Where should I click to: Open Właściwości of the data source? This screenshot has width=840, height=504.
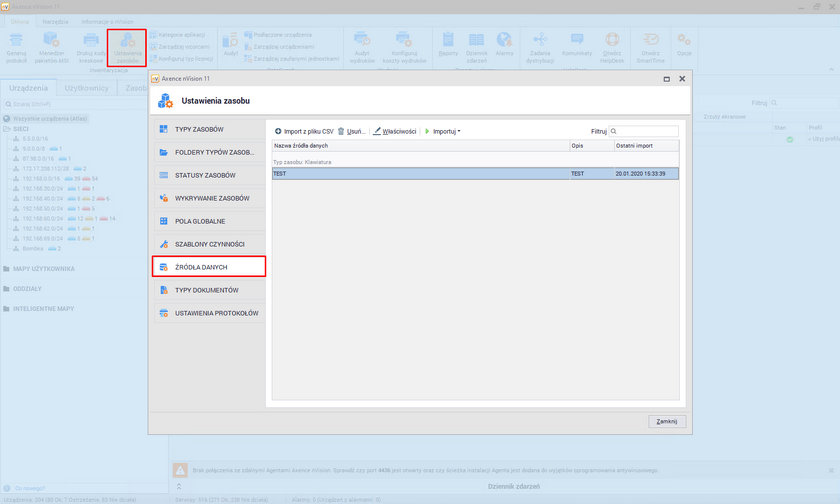pyautogui.click(x=394, y=131)
